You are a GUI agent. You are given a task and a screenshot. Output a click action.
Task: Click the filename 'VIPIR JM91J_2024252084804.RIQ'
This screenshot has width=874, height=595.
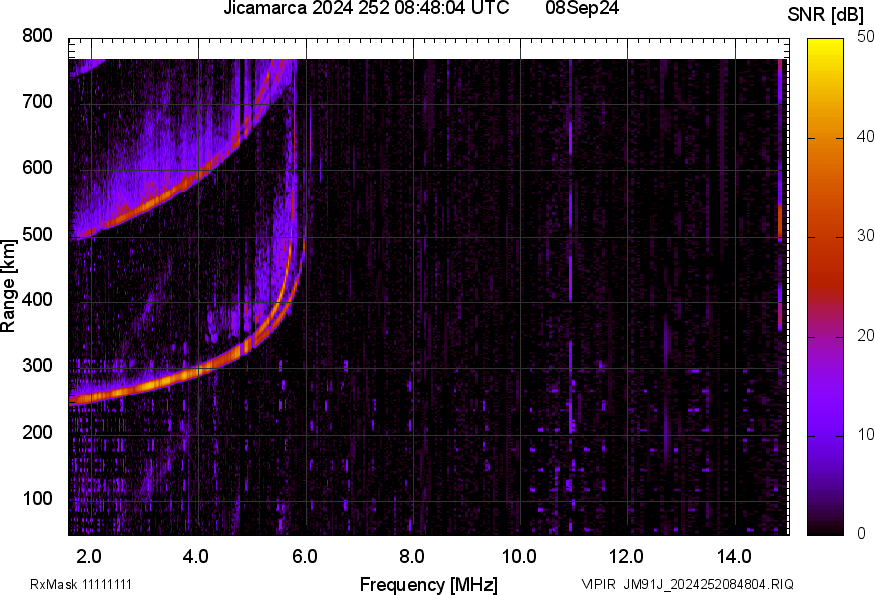point(687,584)
